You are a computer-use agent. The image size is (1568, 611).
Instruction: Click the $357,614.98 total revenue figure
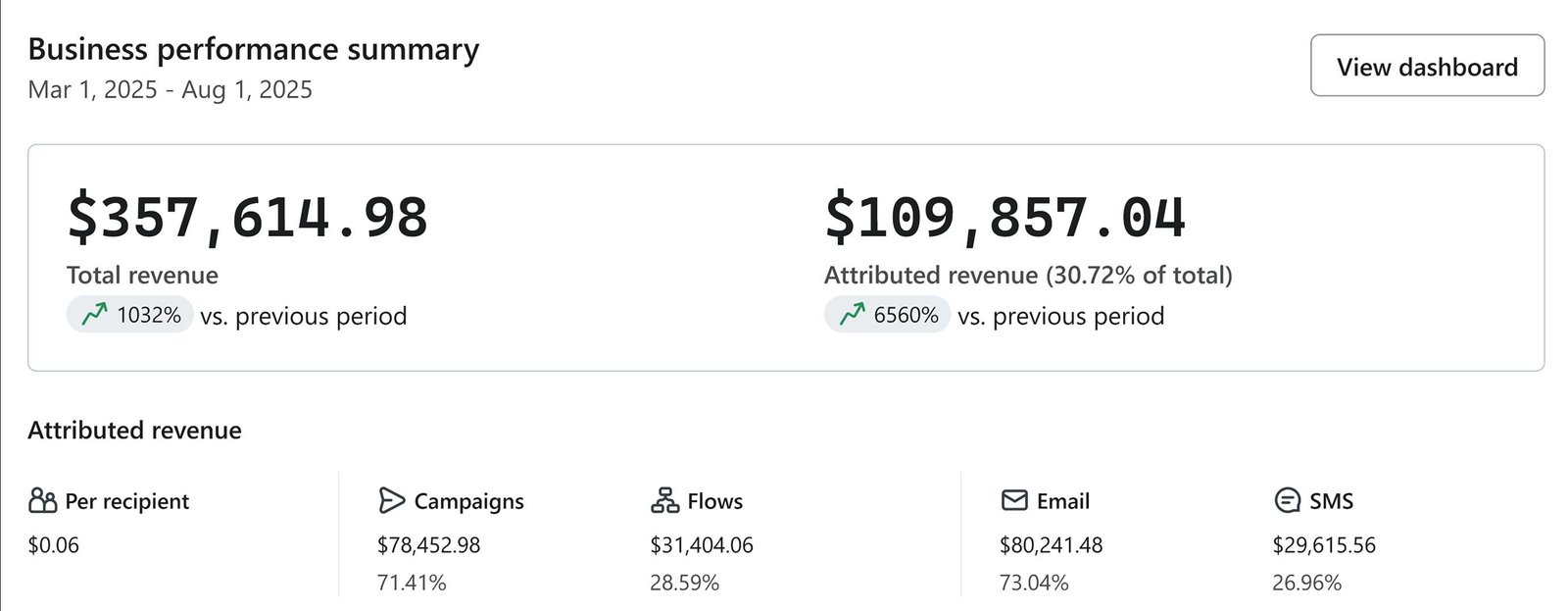coord(247,217)
